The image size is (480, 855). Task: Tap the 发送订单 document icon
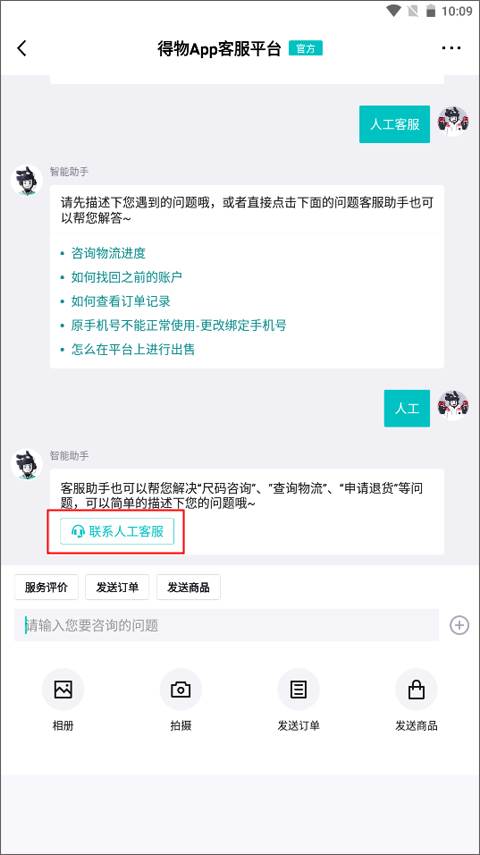point(298,690)
